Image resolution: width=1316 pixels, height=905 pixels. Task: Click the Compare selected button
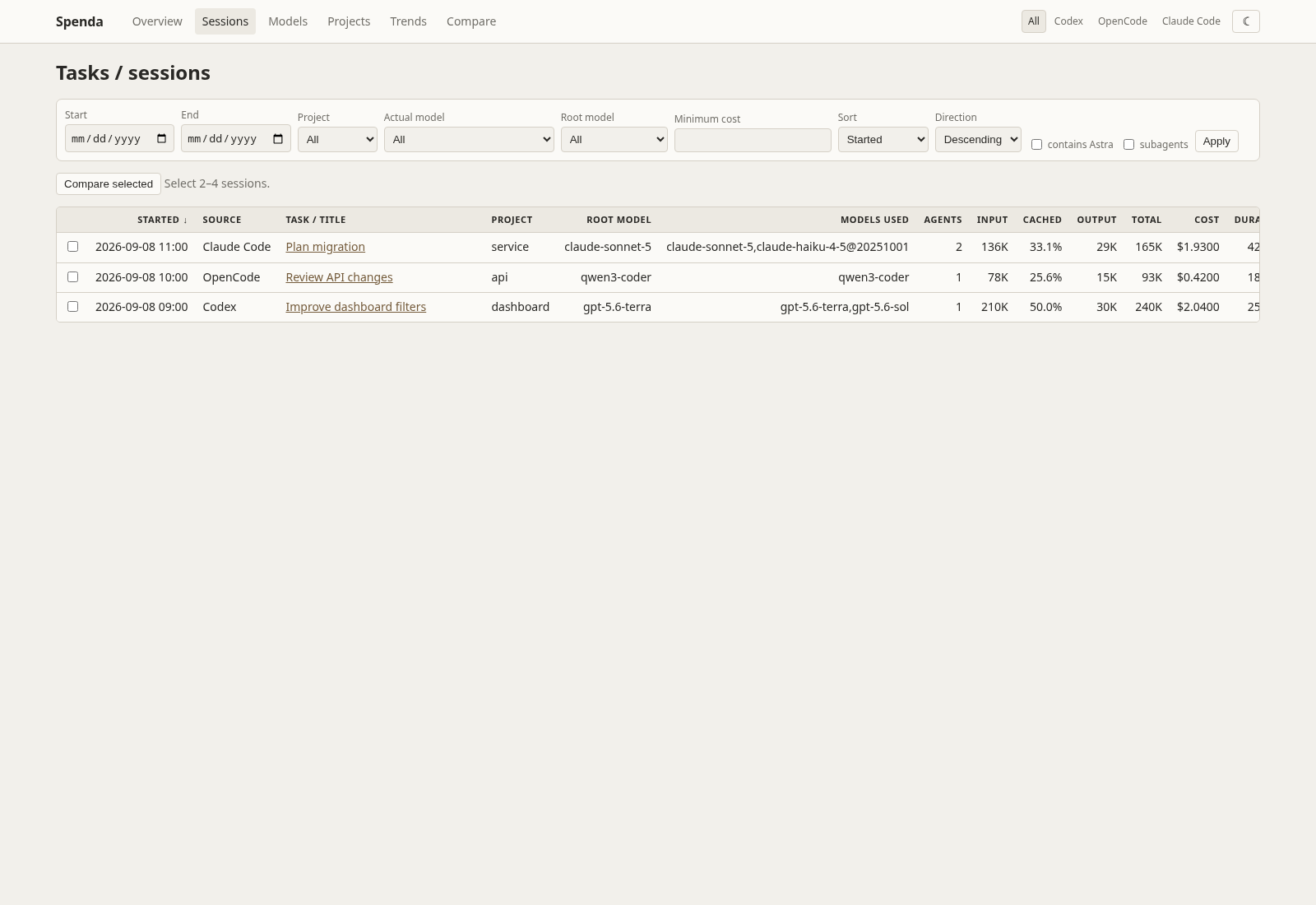click(109, 183)
